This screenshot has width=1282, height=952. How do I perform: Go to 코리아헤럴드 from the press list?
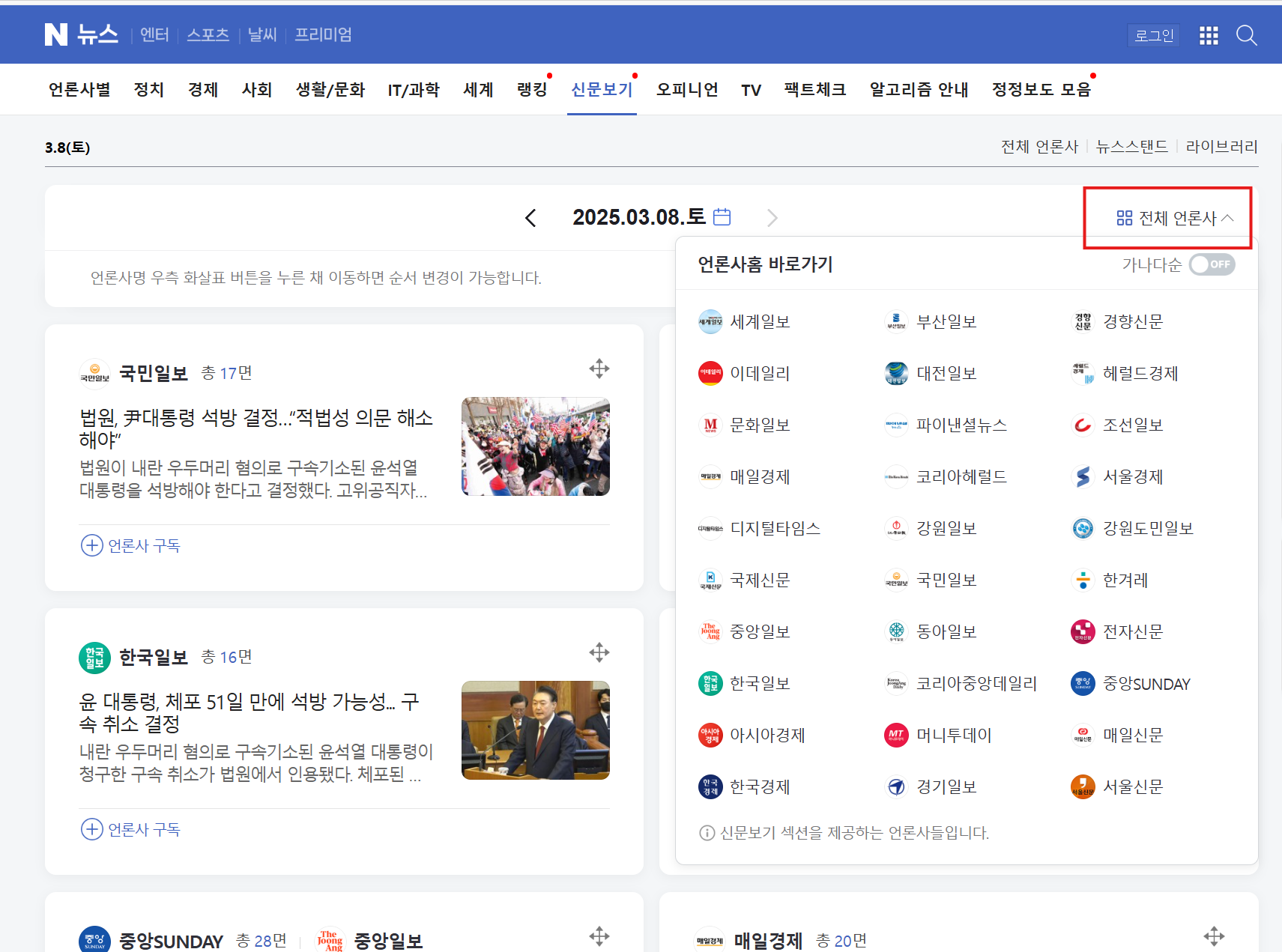(x=946, y=477)
